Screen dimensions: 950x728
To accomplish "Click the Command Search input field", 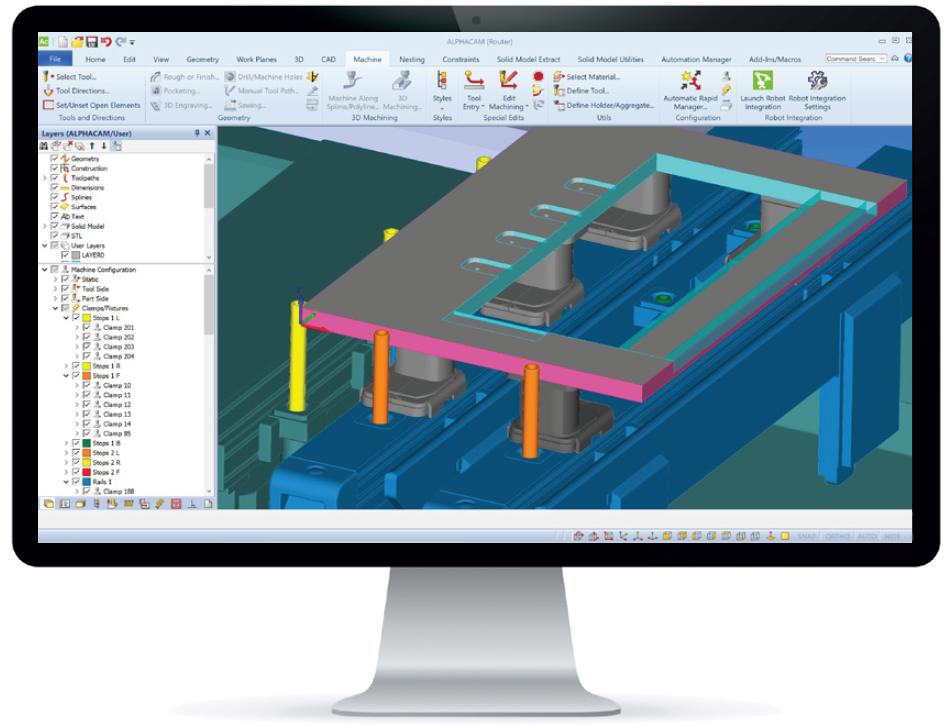I will [855, 59].
